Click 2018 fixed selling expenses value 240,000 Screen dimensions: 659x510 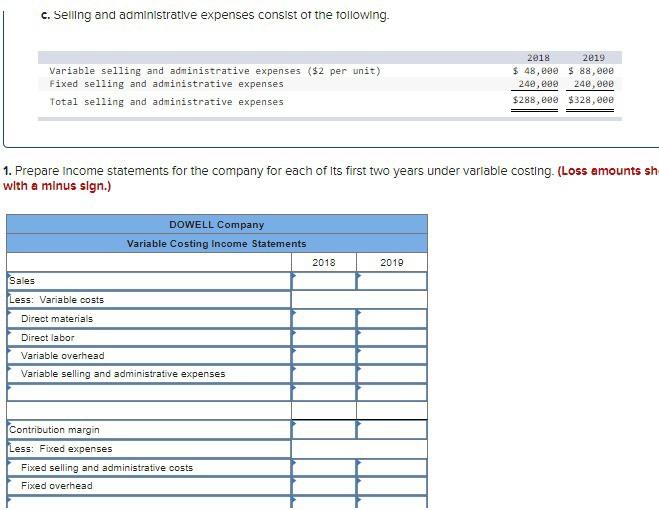(538, 84)
